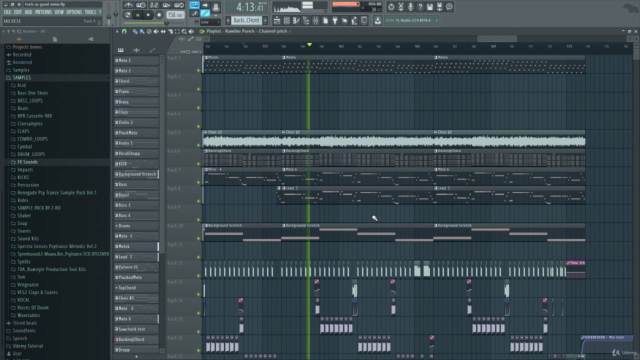Click the Play button in transport
640x360 pixels.
pyautogui.click(x=138, y=15)
